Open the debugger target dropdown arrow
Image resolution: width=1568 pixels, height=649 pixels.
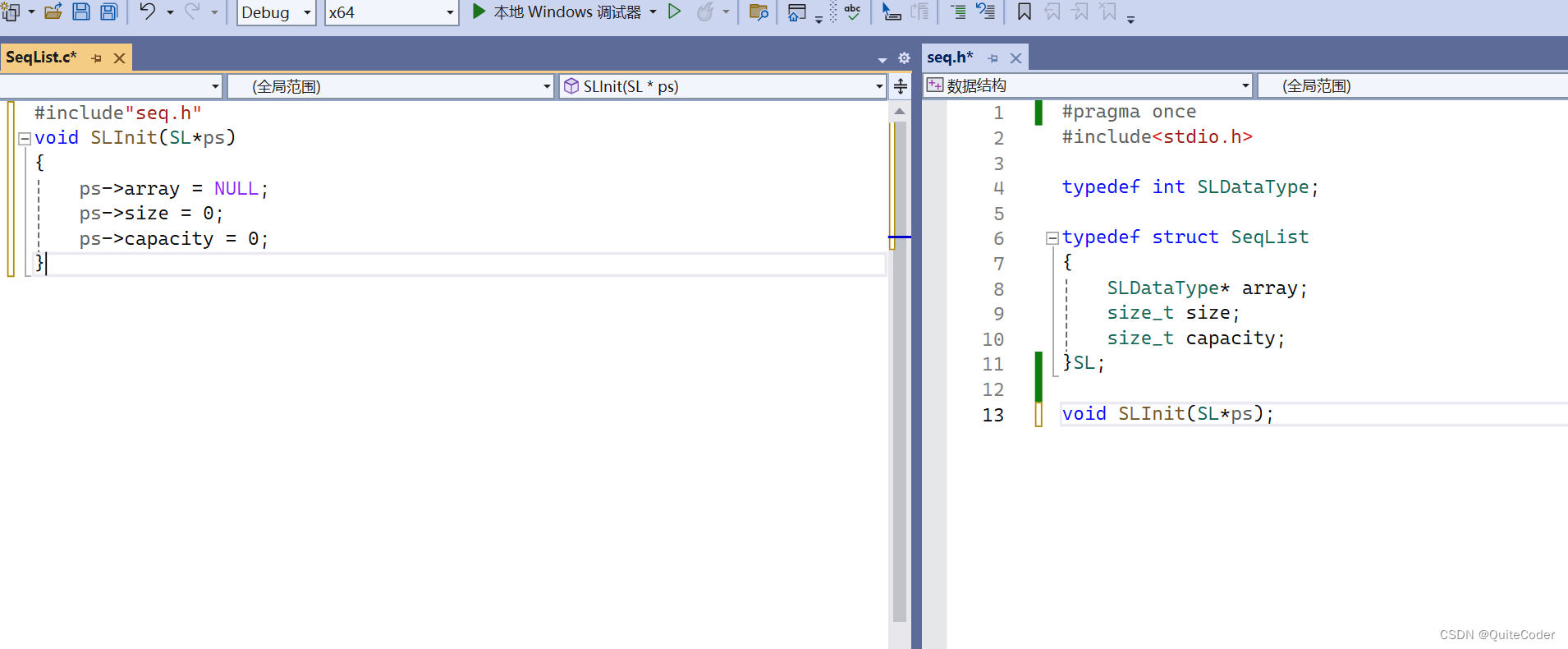(x=653, y=12)
